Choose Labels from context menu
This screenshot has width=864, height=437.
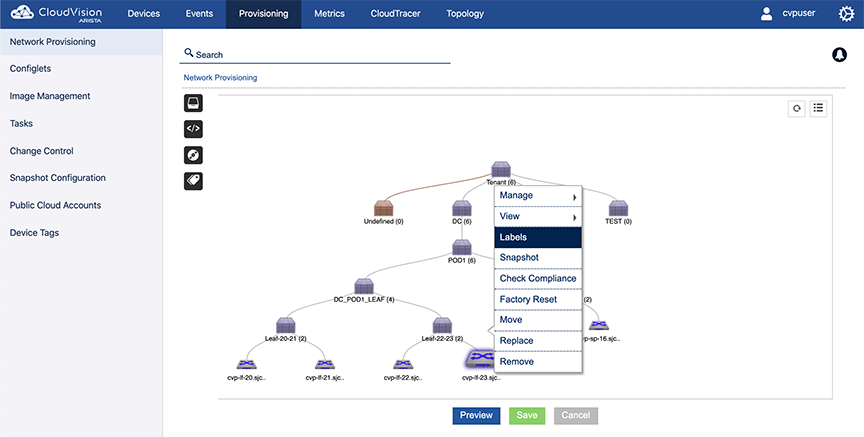pos(538,238)
